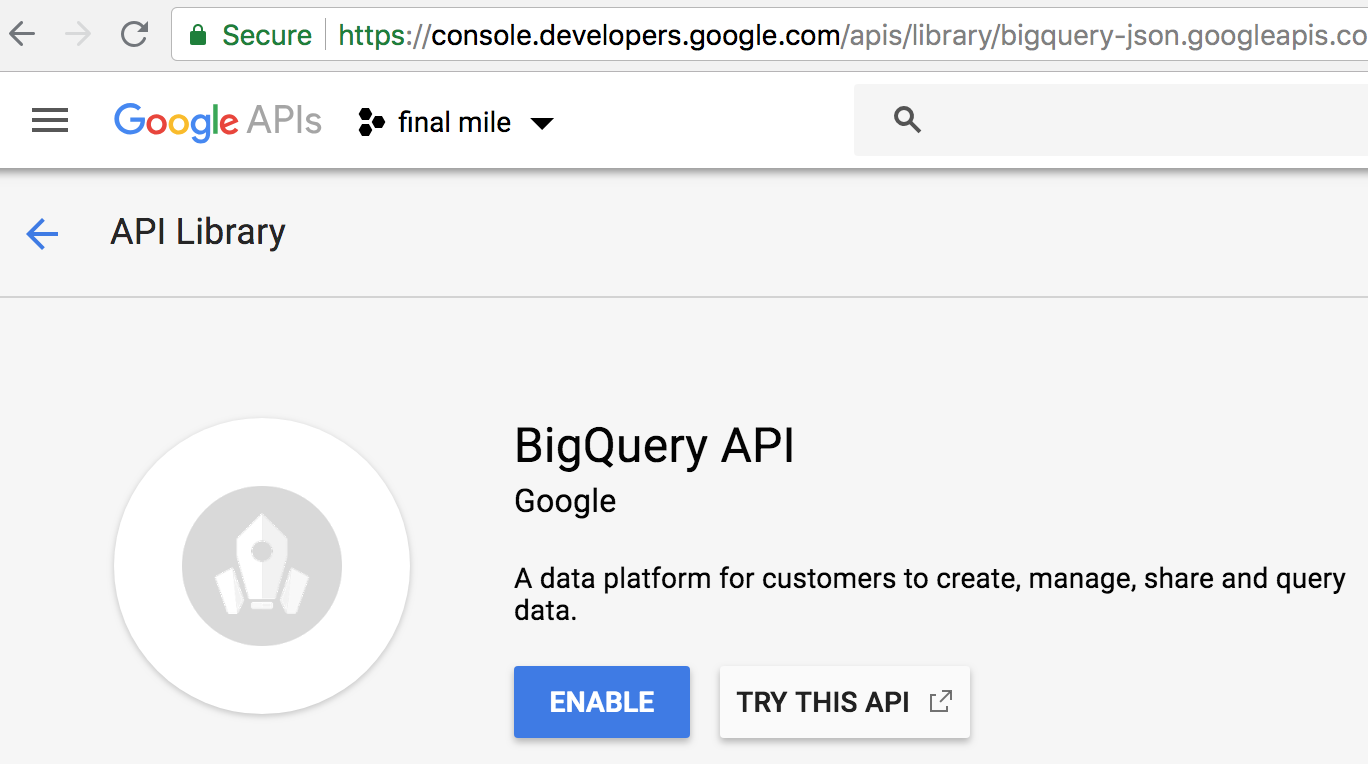
Task: Click the BigQuery API heading
Action: [654, 446]
